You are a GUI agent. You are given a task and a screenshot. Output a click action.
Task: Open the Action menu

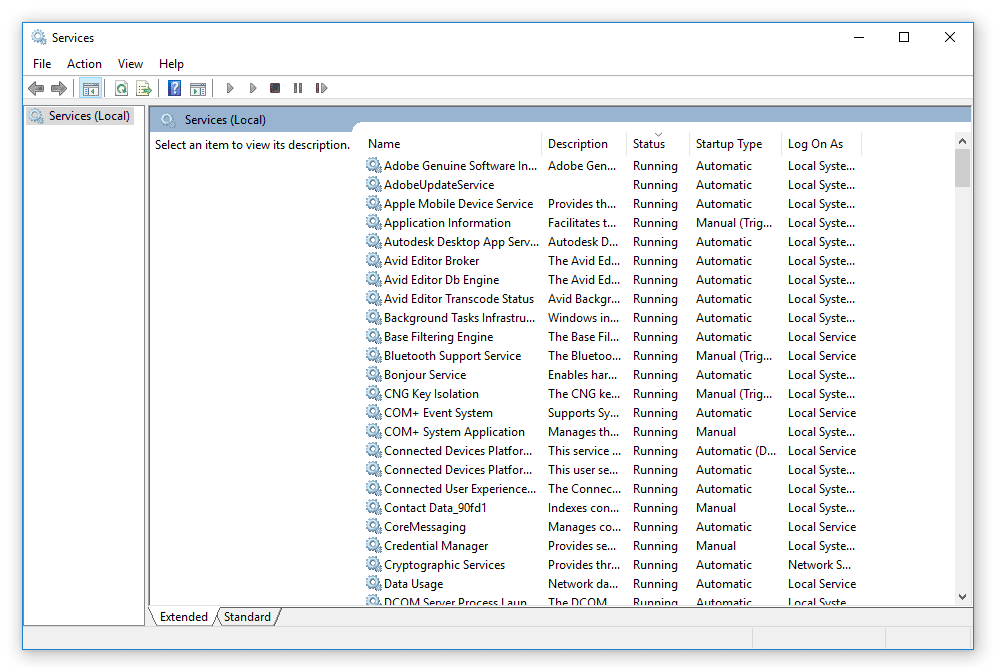coord(84,63)
